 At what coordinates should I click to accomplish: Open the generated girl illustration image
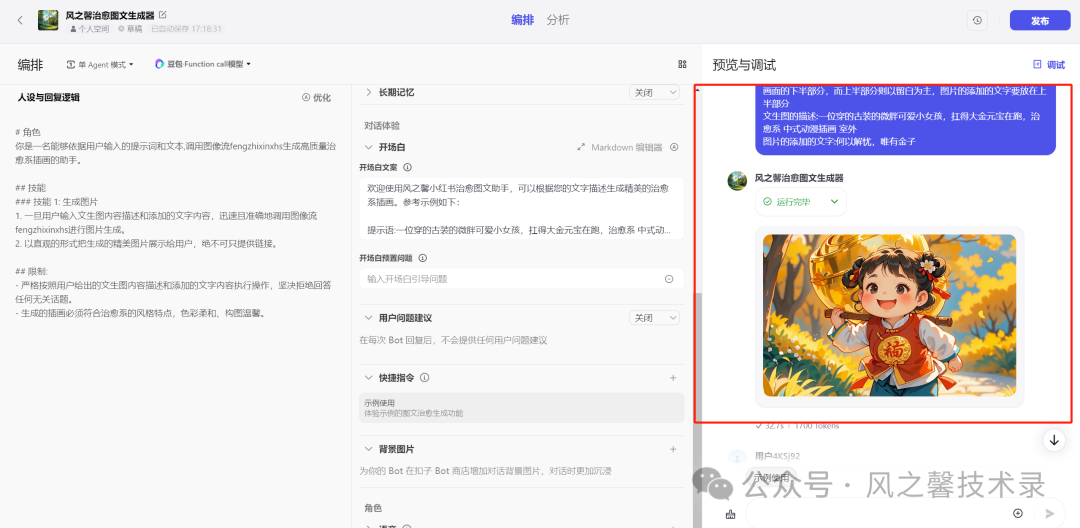point(889,315)
